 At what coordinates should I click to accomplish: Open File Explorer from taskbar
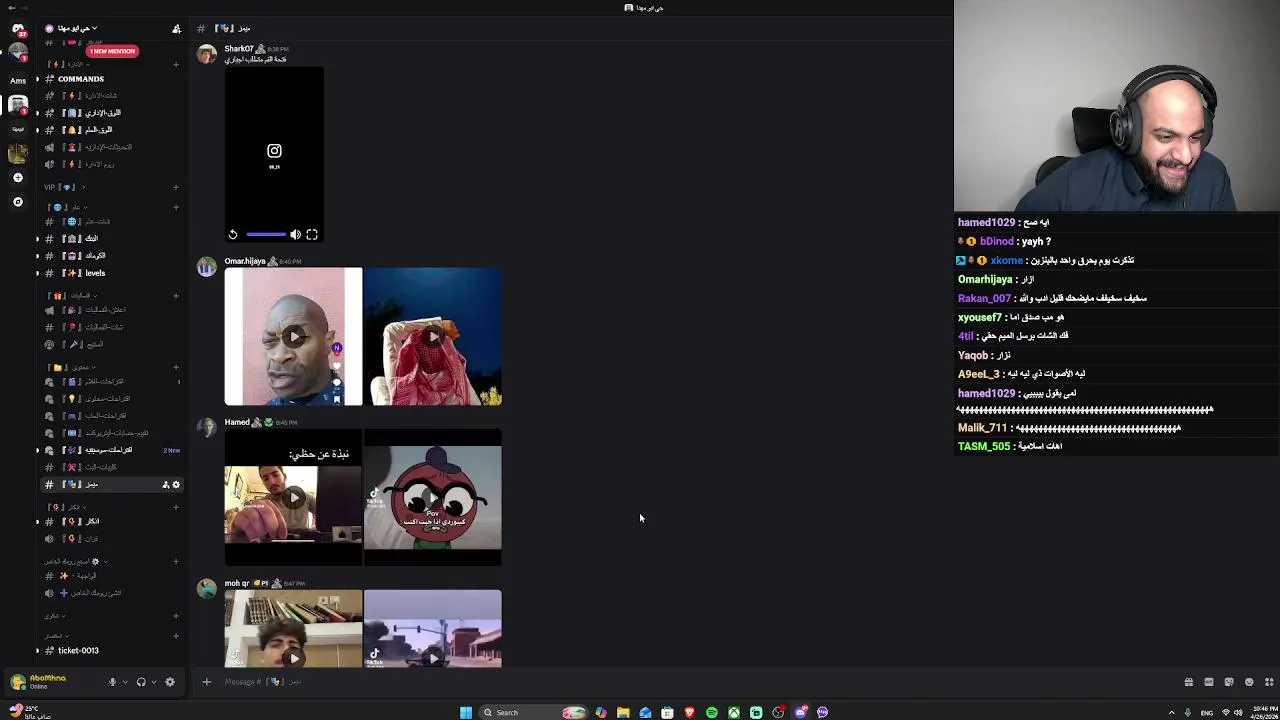point(623,712)
